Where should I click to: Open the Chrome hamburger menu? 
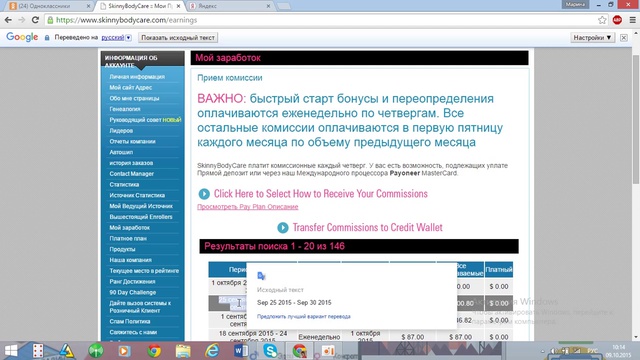[x=632, y=20]
